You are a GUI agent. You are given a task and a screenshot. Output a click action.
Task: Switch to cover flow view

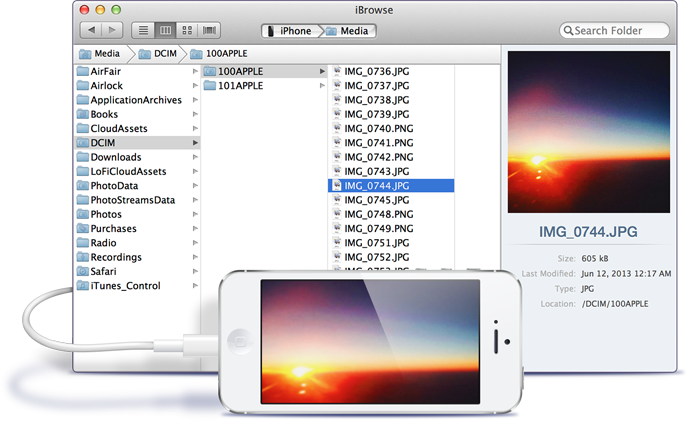[209, 30]
